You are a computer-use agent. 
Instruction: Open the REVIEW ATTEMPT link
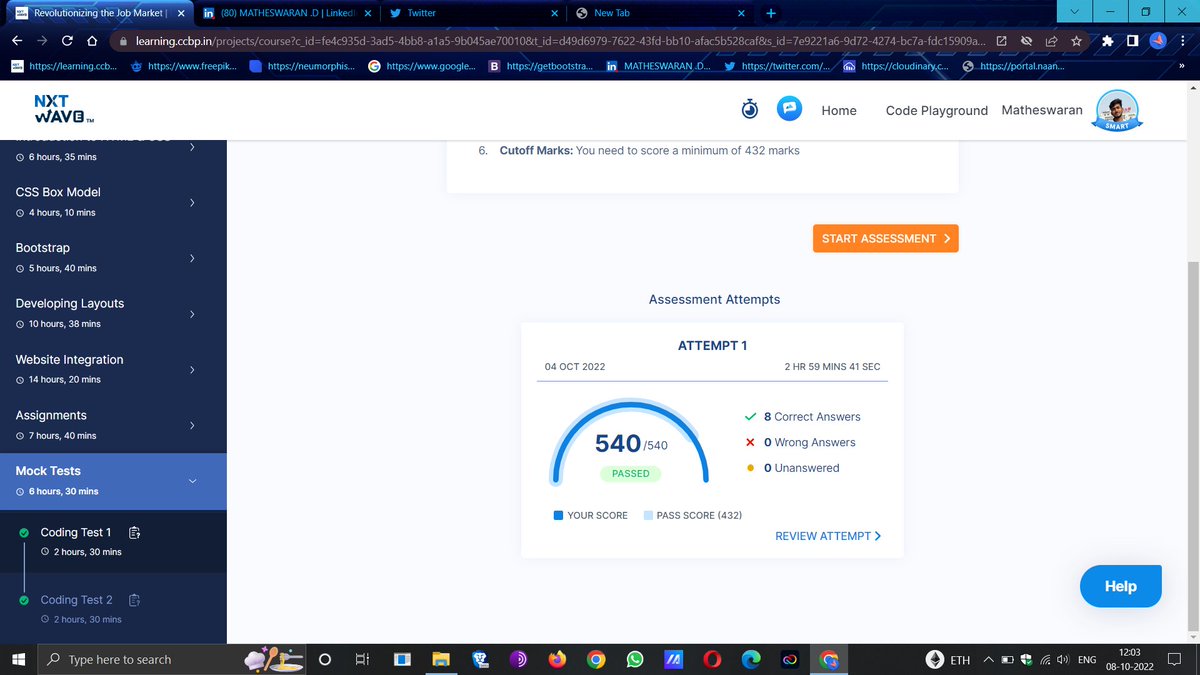(x=828, y=536)
